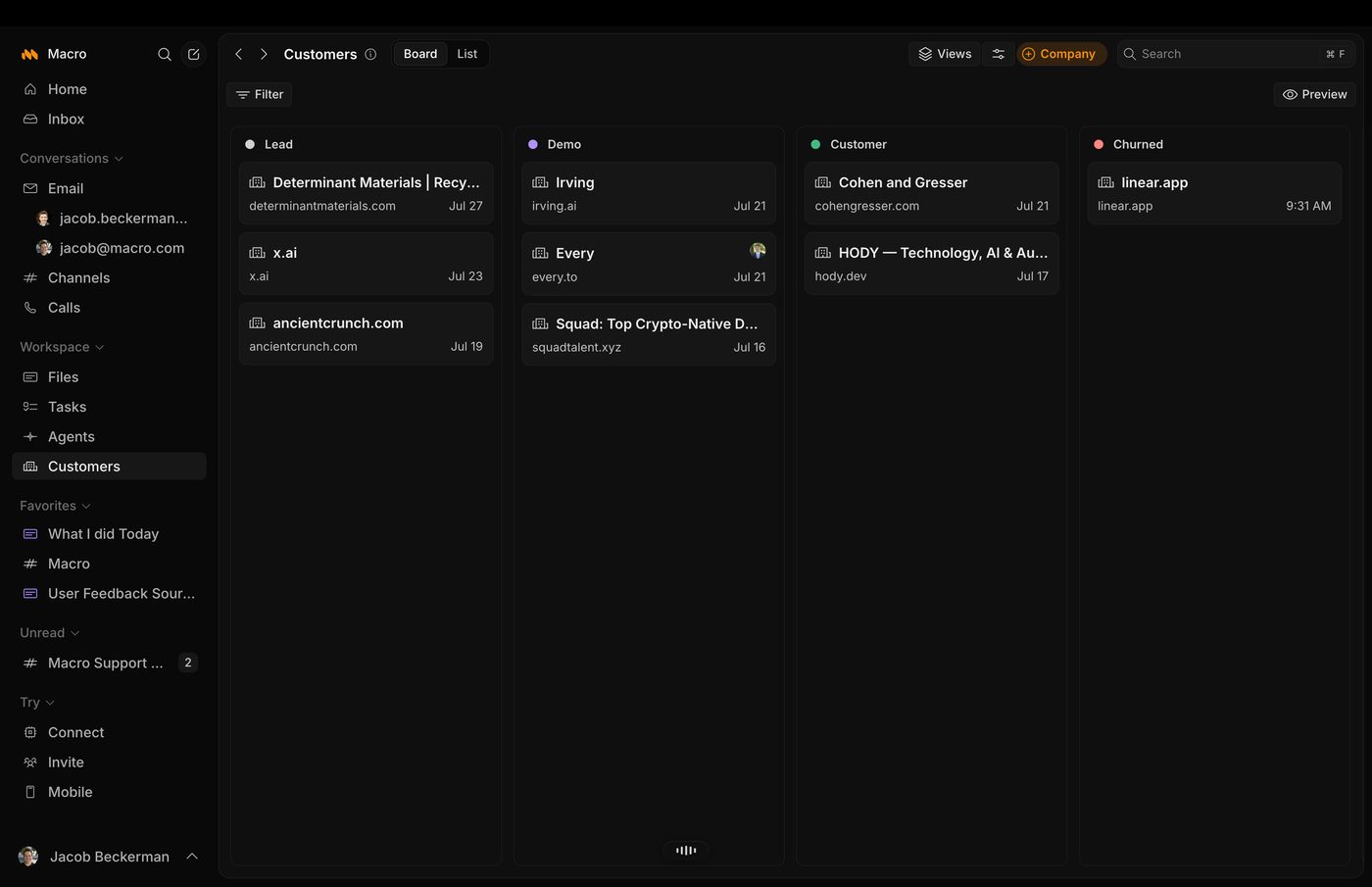Collapse the Favorites section

(x=55, y=506)
